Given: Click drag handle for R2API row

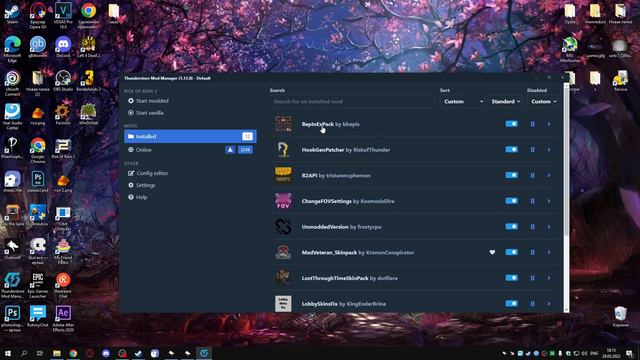Looking at the screenshot, I should click(x=533, y=176).
